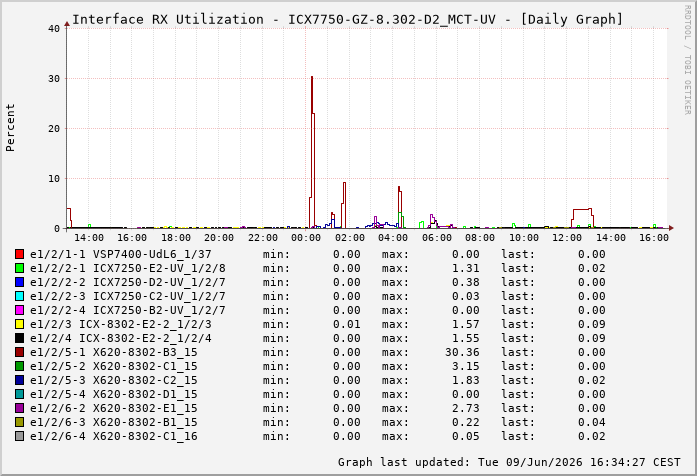Click the 10 label on the y-axis
Image resolution: width=697 pixels, height=476 pixels.
pyautogui.click(x=54, y=179)
